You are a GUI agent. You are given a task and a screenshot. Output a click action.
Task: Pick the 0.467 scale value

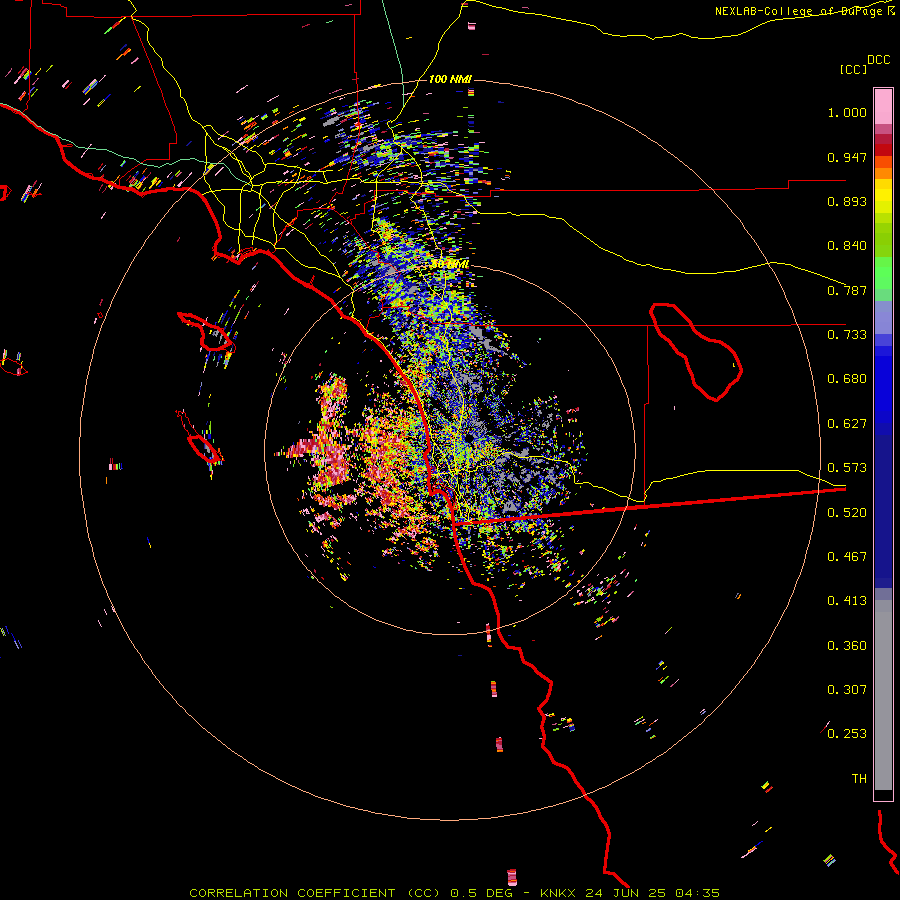(x=847, y=557)
